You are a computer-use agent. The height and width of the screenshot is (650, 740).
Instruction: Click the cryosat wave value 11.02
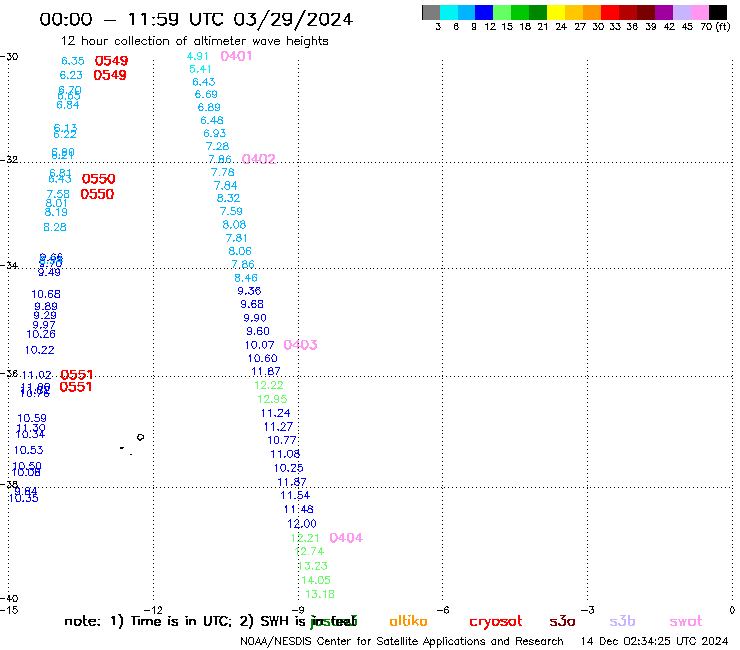click(37, 375)
